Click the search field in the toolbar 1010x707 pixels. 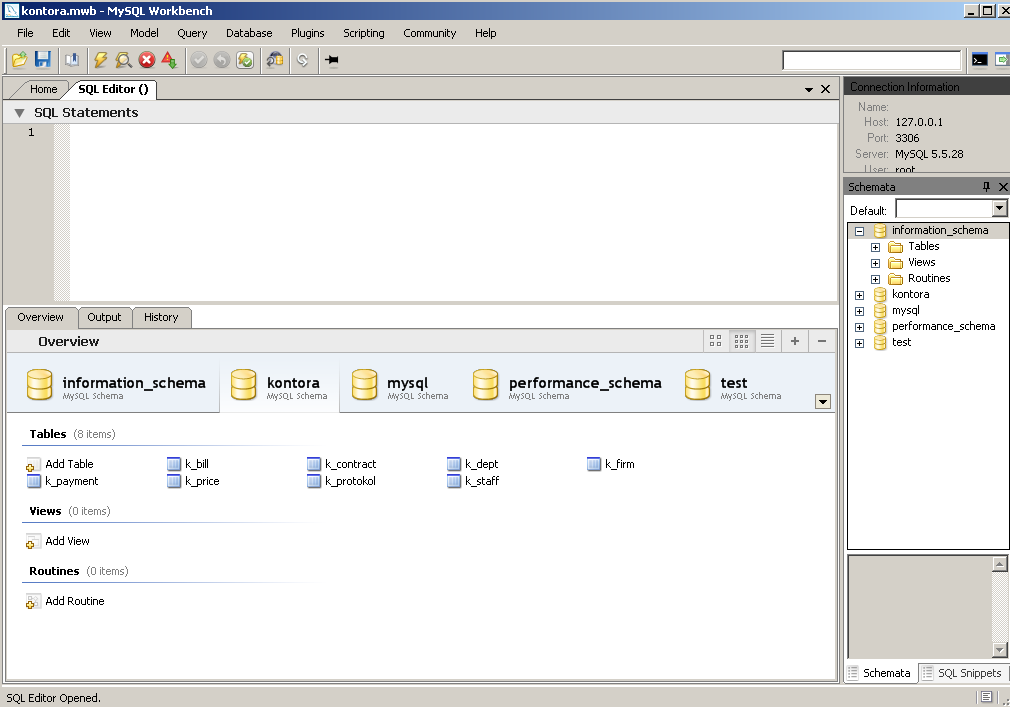click(x=872, y=60)
